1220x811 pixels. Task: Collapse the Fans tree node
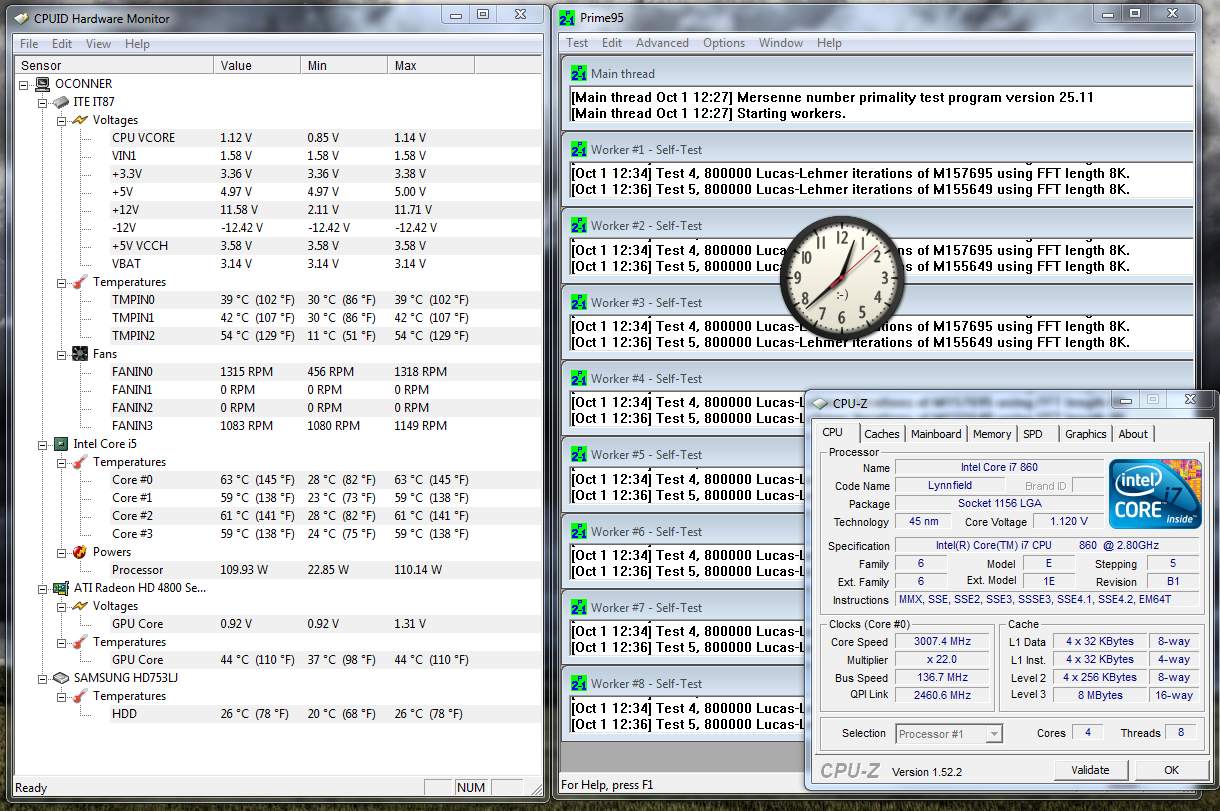[60, 354]
